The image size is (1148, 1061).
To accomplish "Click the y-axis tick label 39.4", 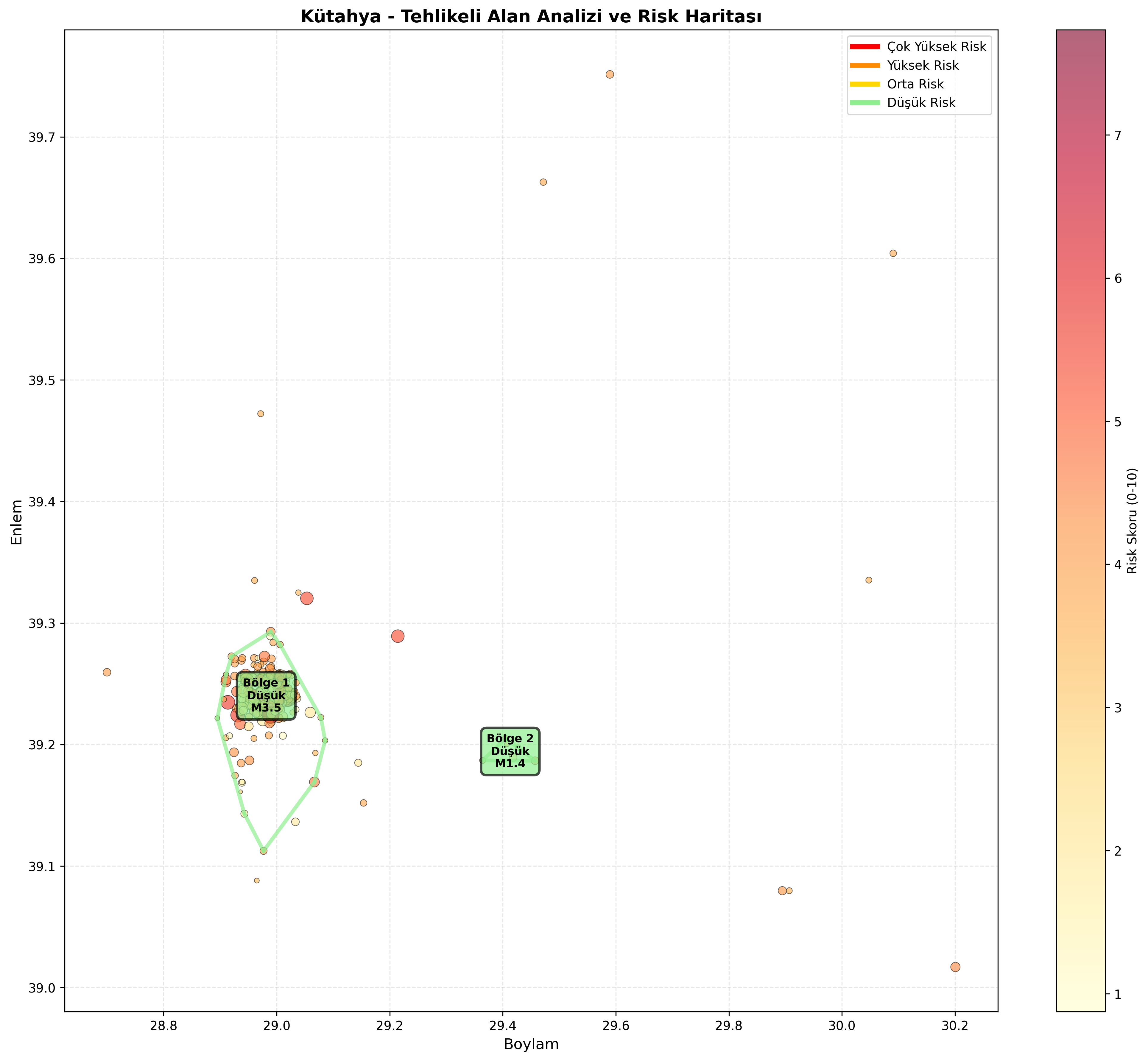I will pos(41,502).
